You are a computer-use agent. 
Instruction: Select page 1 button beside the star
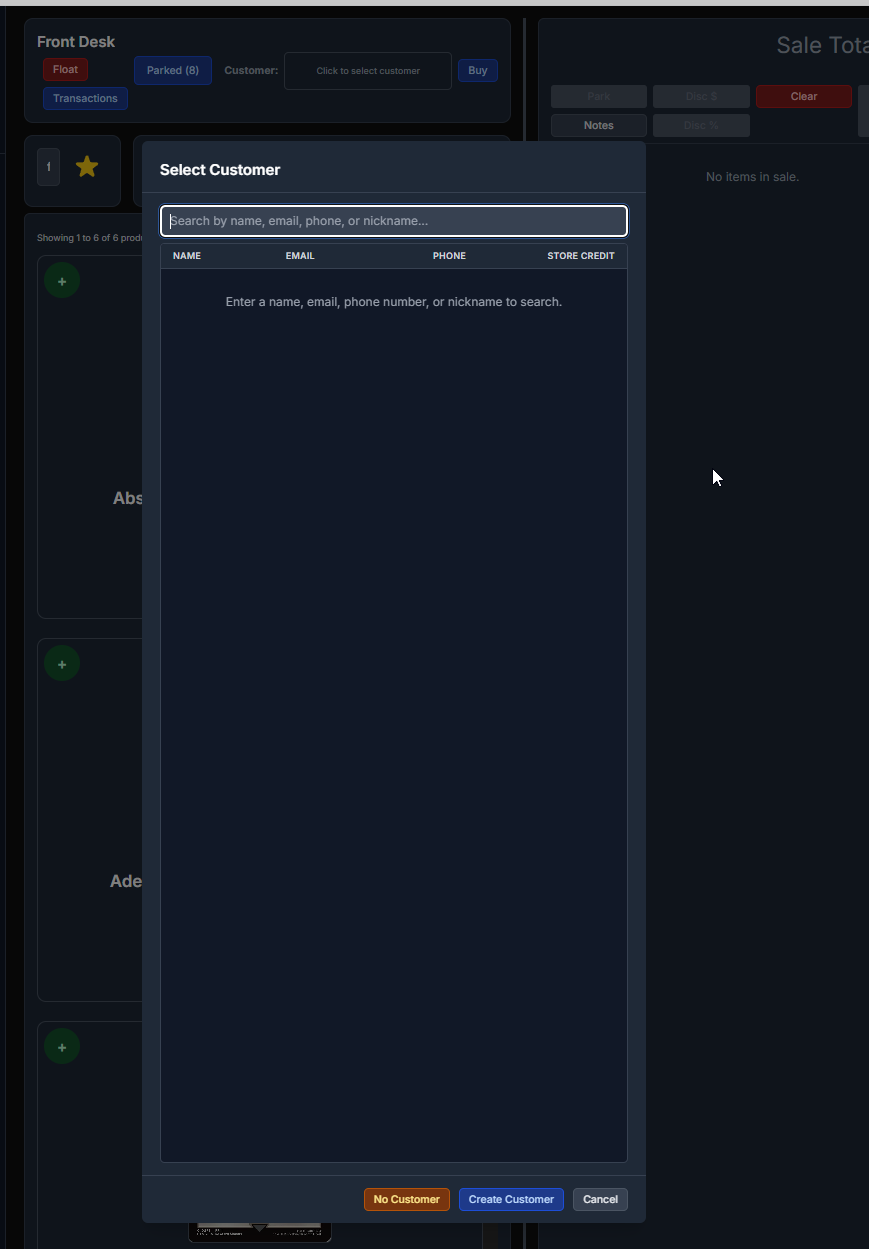pos(48,167)
